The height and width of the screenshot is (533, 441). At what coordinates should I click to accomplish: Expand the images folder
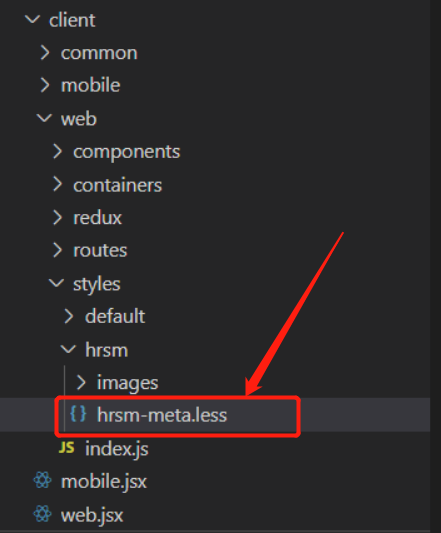128,383
